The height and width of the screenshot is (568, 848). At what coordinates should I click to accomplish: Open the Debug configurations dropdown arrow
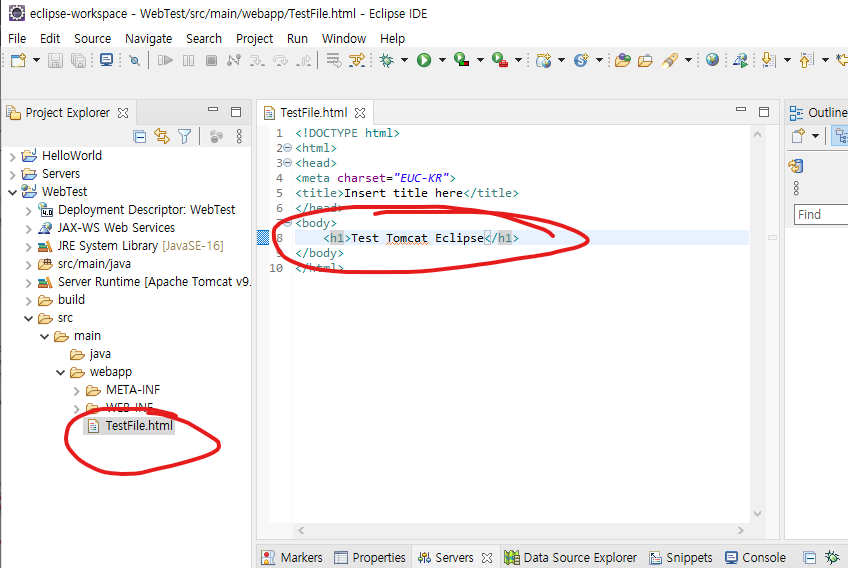[404, 60]
